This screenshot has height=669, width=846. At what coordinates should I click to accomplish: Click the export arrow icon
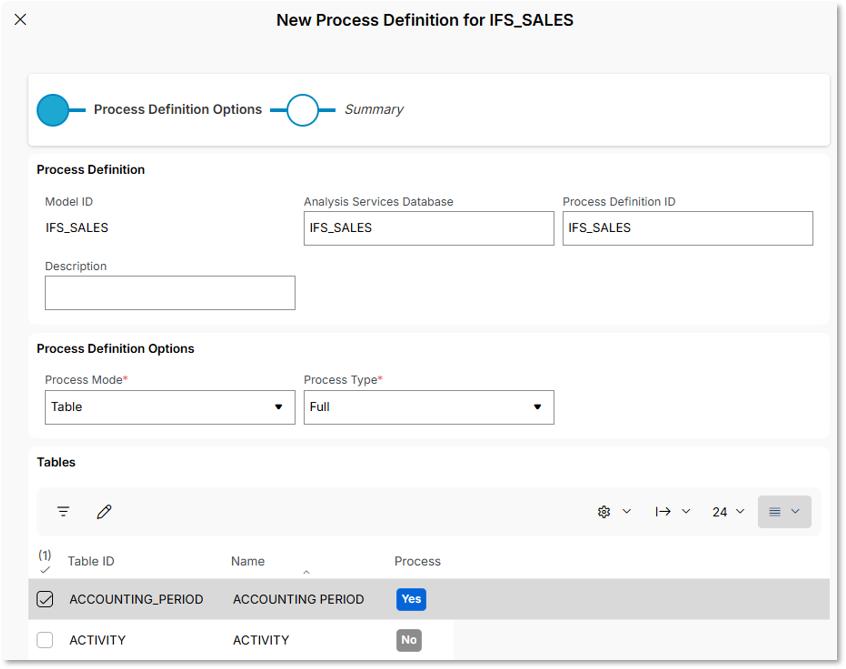point(663,511)
